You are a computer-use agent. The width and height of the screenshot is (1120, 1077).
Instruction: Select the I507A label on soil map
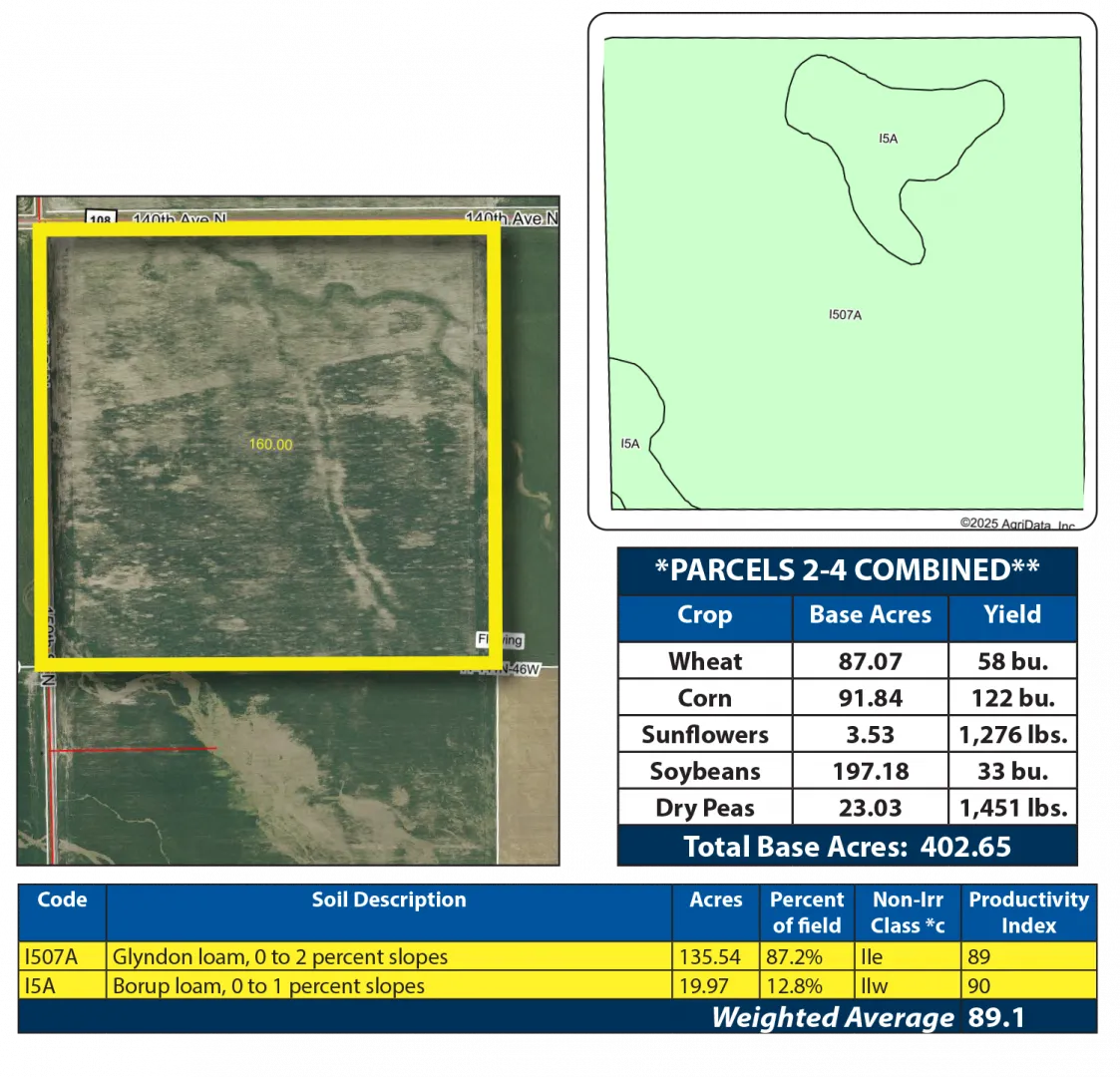pos(845,315)
